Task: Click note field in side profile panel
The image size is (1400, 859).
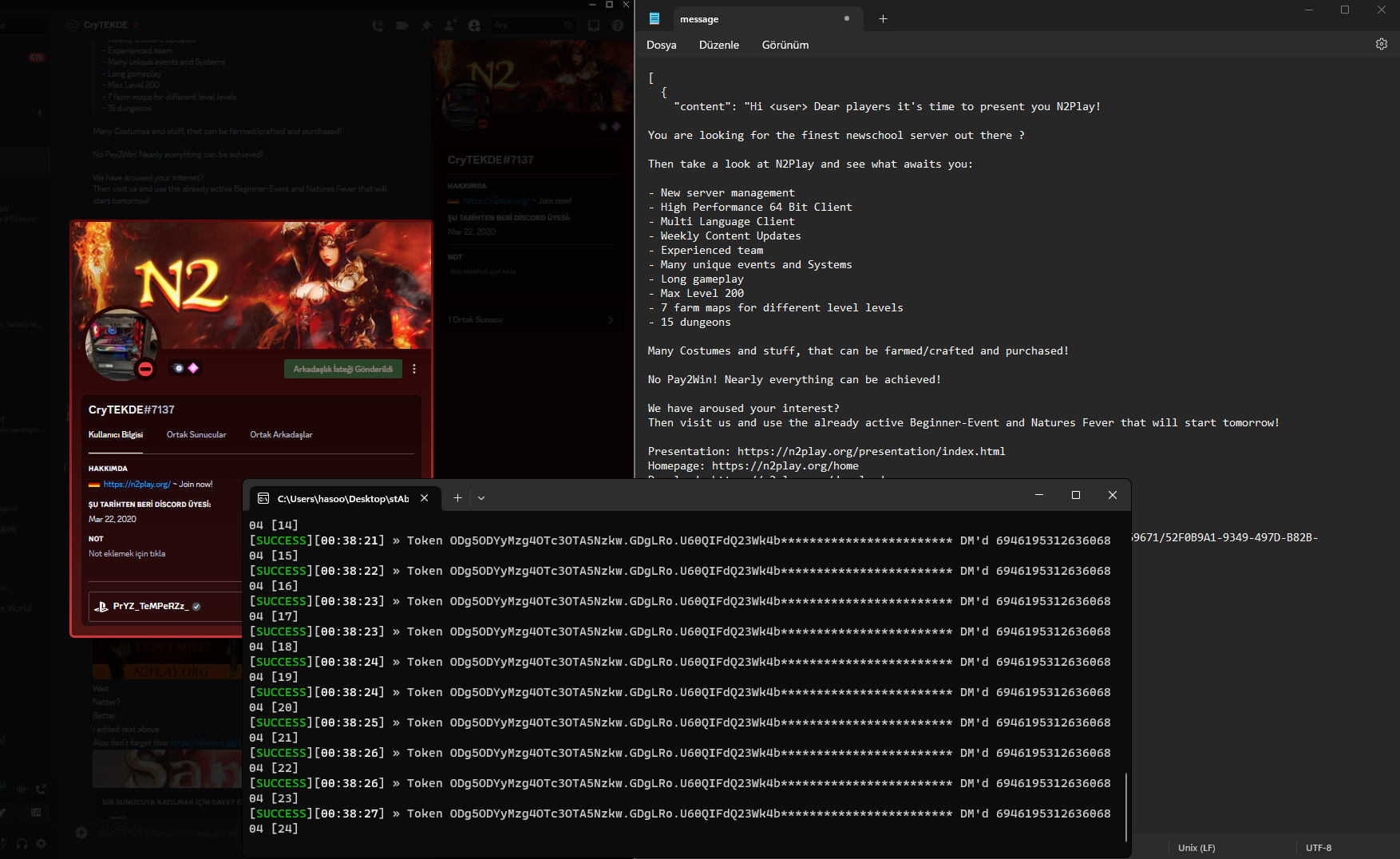Action: 483,271
